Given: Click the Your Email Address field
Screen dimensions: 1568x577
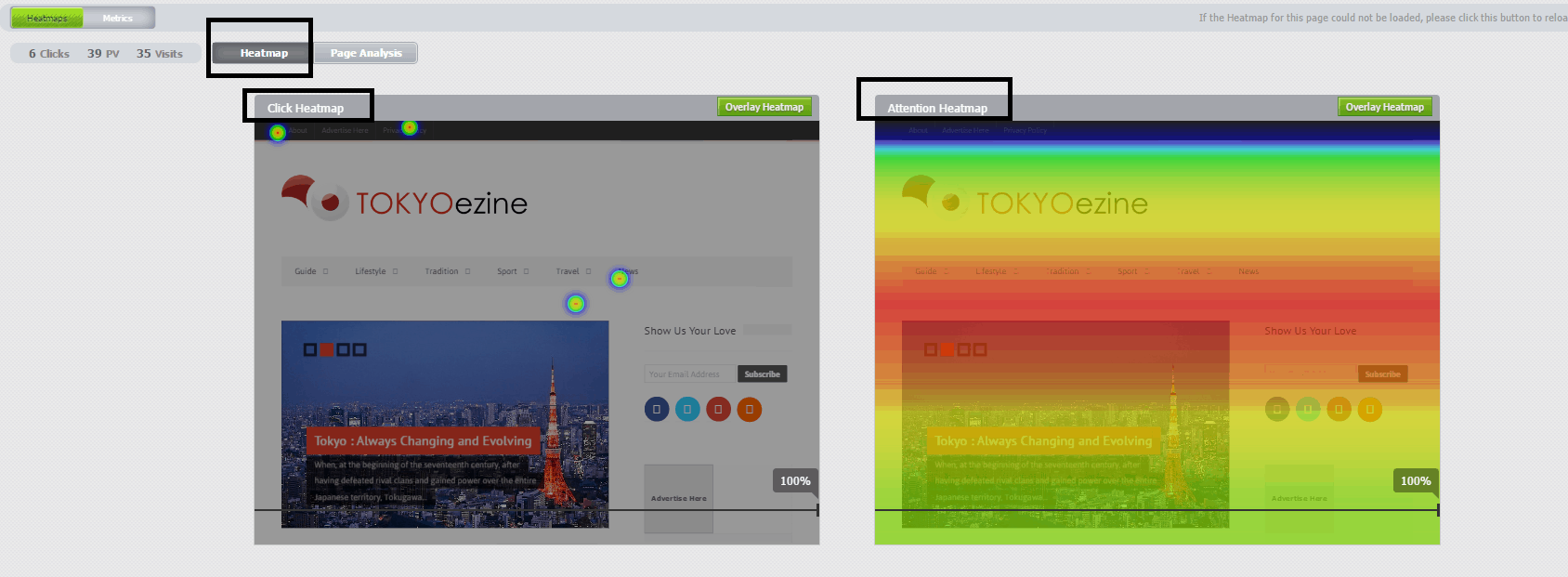Looking at the screenshot, I should 689,374.
